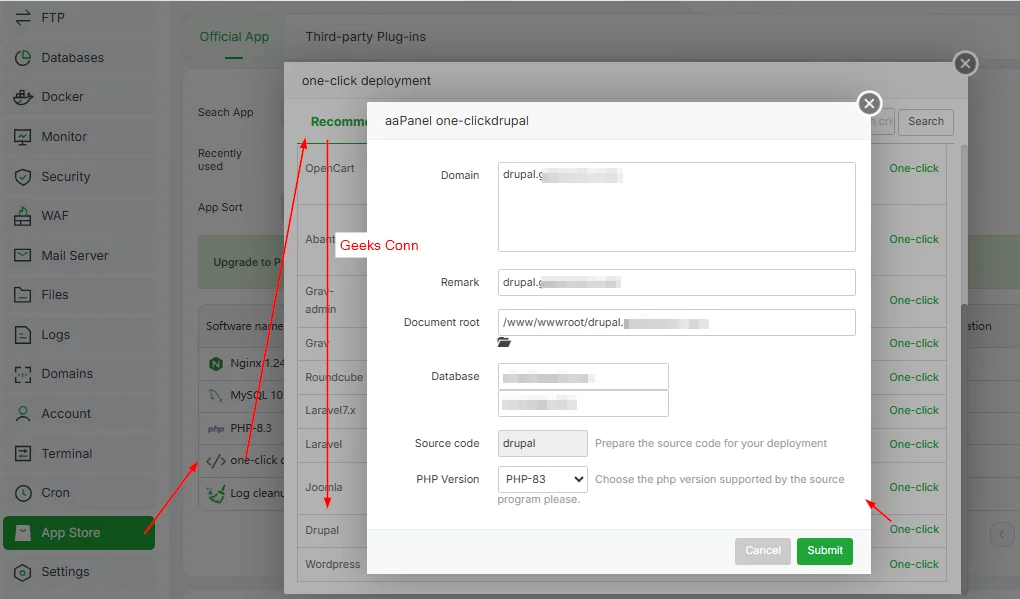
Task: Open the Cron clock icon
Action: (x=23, y=493)
